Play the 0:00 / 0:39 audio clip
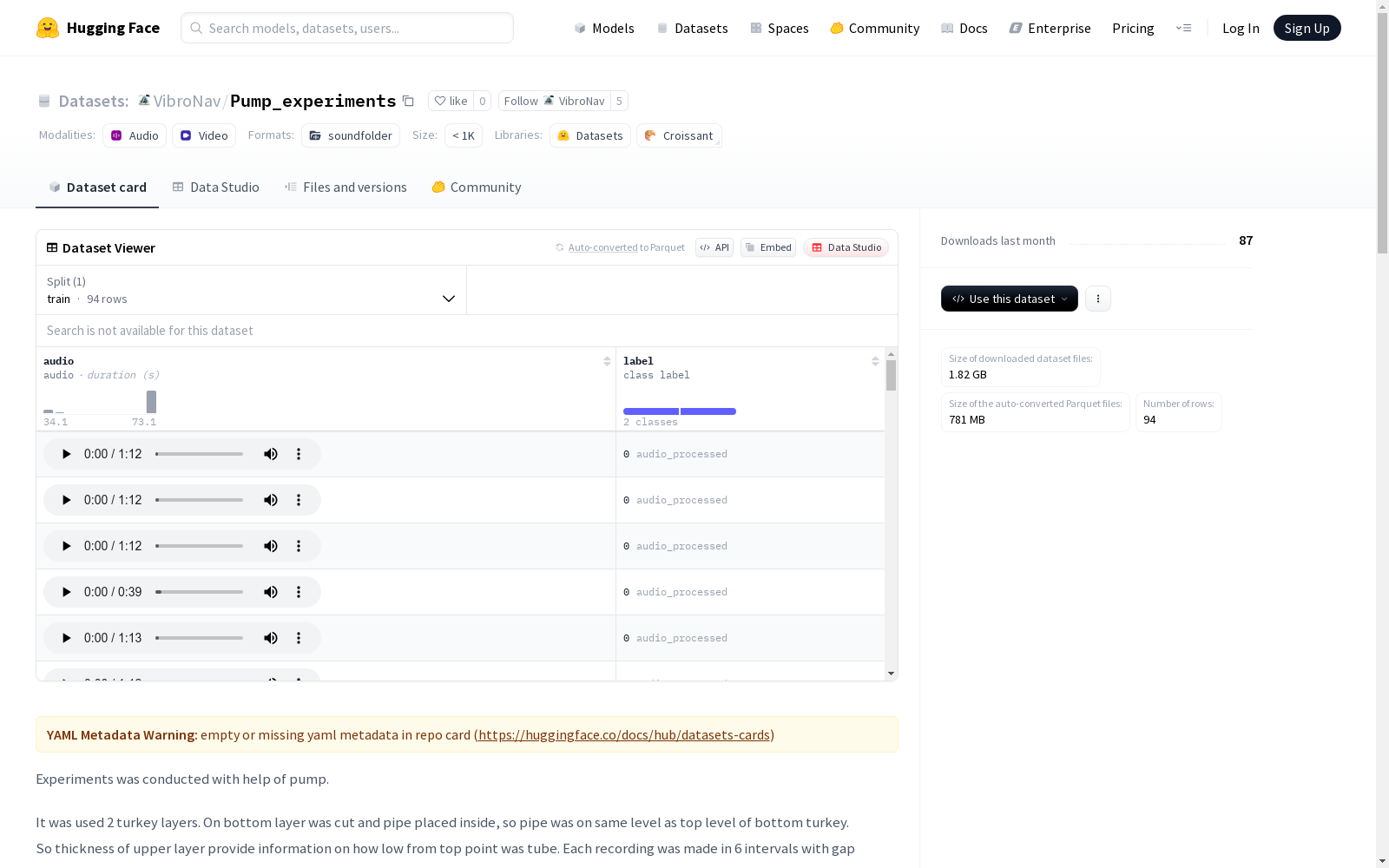Viewport: 1389px width, 868px height. [x=66, y=592]
